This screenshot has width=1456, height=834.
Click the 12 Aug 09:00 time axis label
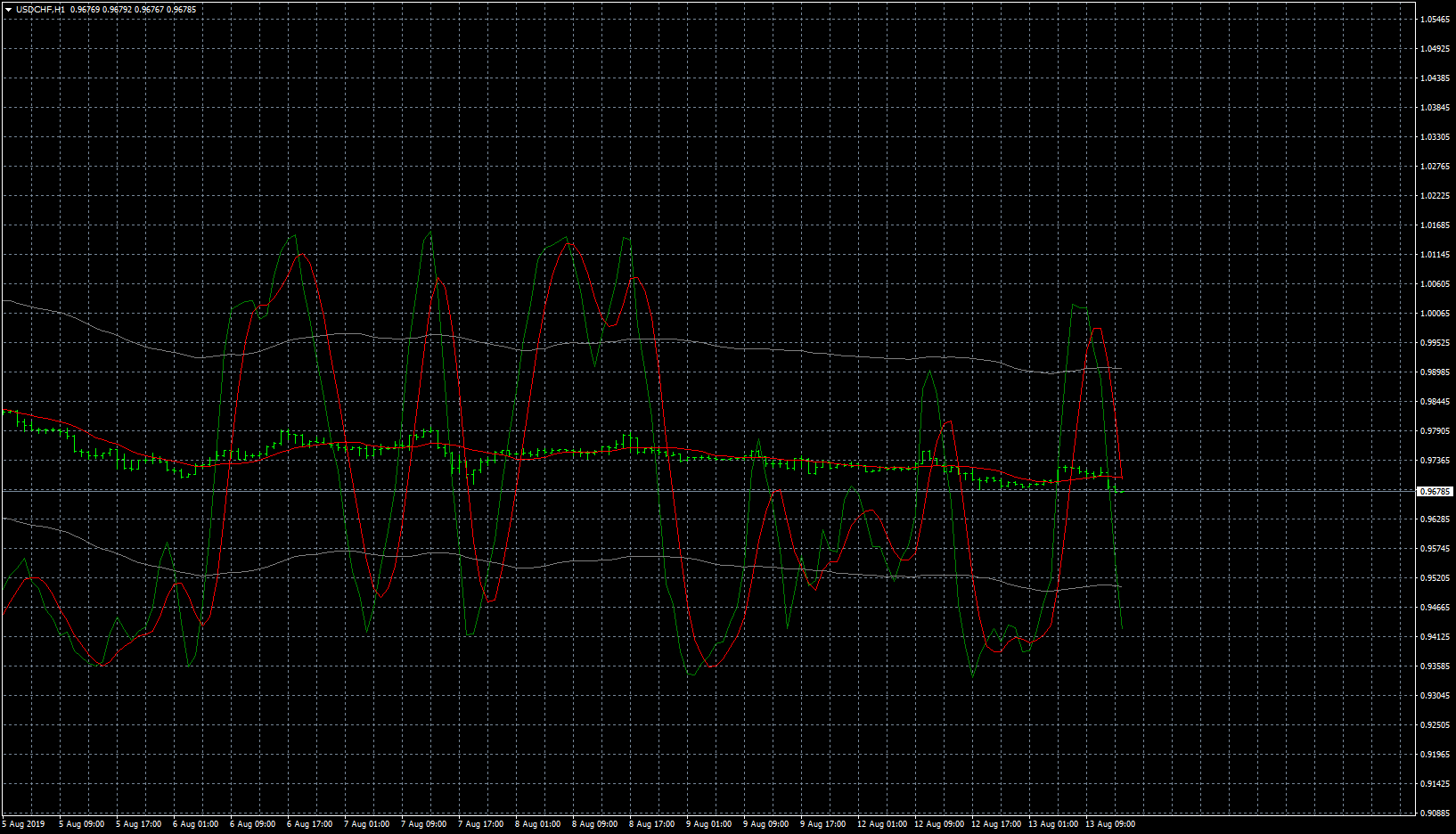(x=939, y=824)
